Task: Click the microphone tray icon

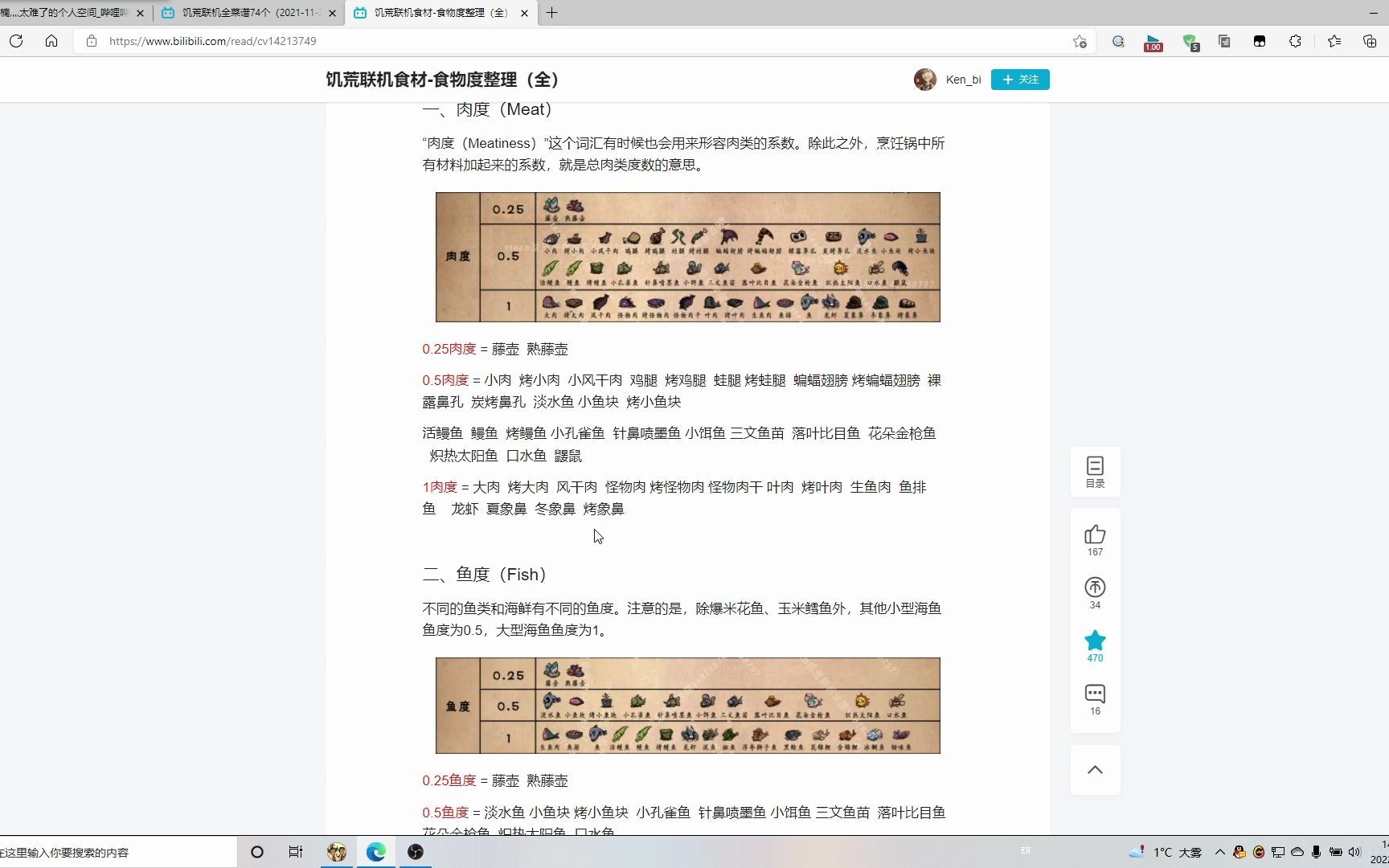Action: click(x=1316, y=852)
